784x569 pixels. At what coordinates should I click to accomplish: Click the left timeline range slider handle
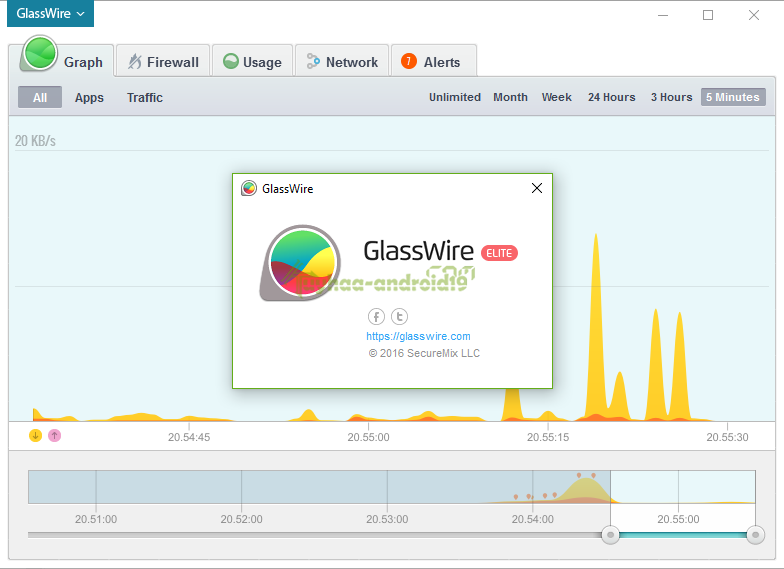click(x=610, y=535)
